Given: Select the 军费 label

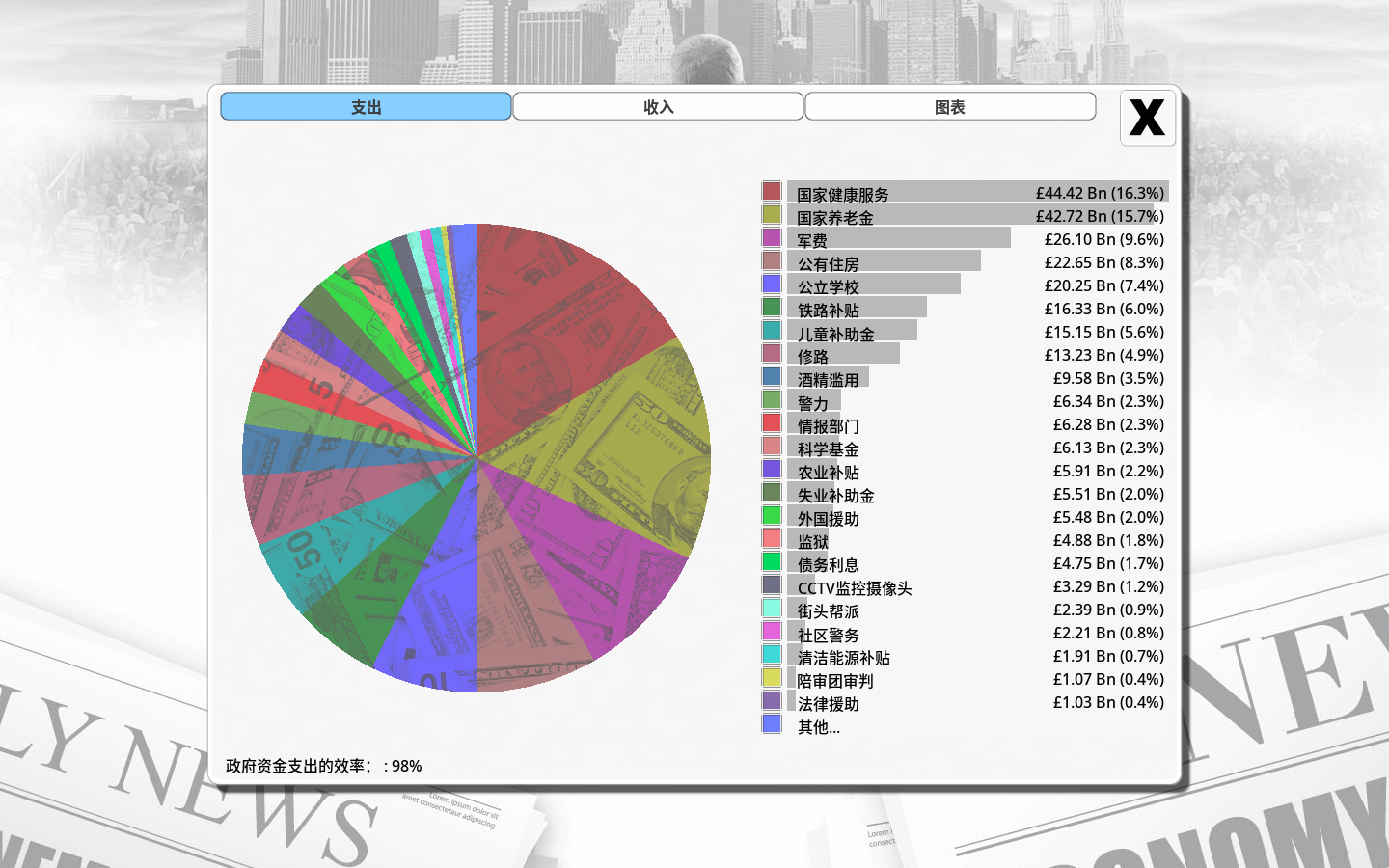Looking at the screenshot, I should point(812,241).
